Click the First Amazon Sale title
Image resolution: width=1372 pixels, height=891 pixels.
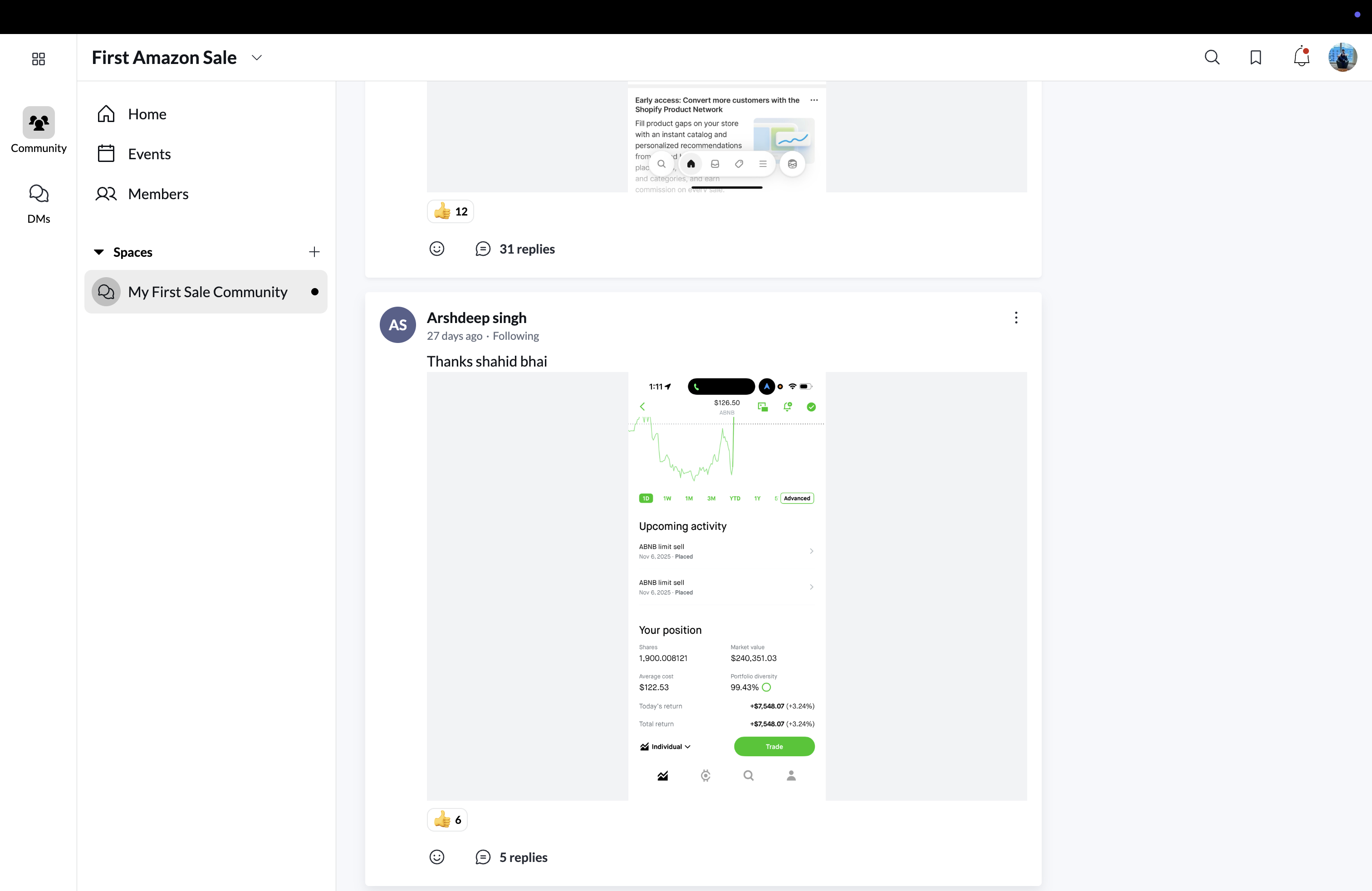164,58
